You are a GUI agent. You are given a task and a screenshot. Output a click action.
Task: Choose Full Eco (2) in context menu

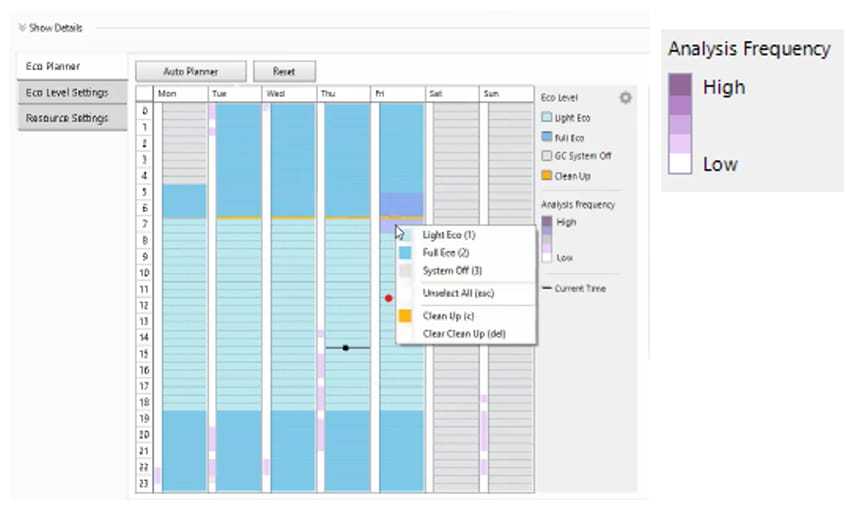(x=446, y=252)
